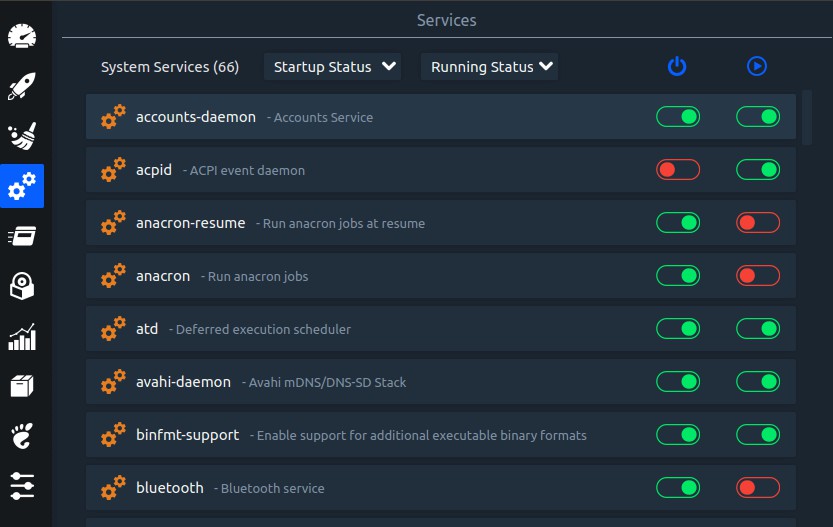This screenshot has width=833, height=527.
Task: Disable accounts-daemon startup toggle
Action: 678,116
